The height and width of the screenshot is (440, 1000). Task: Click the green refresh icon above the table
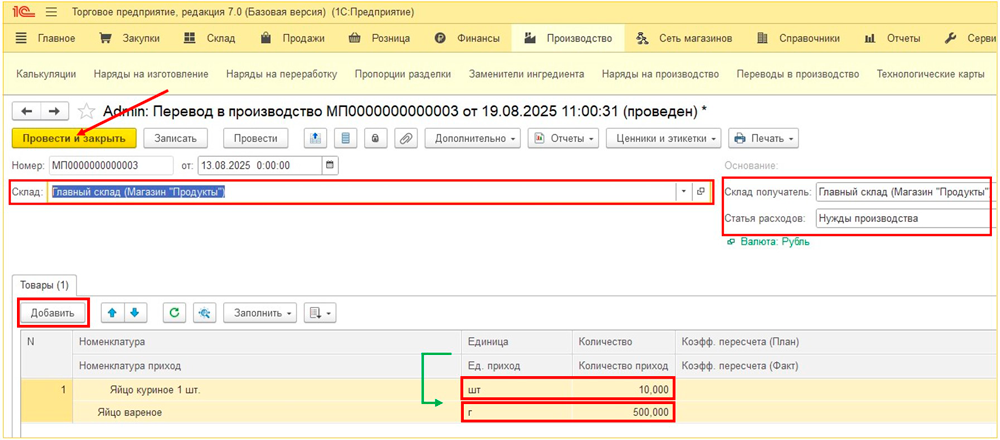point(175,313)
